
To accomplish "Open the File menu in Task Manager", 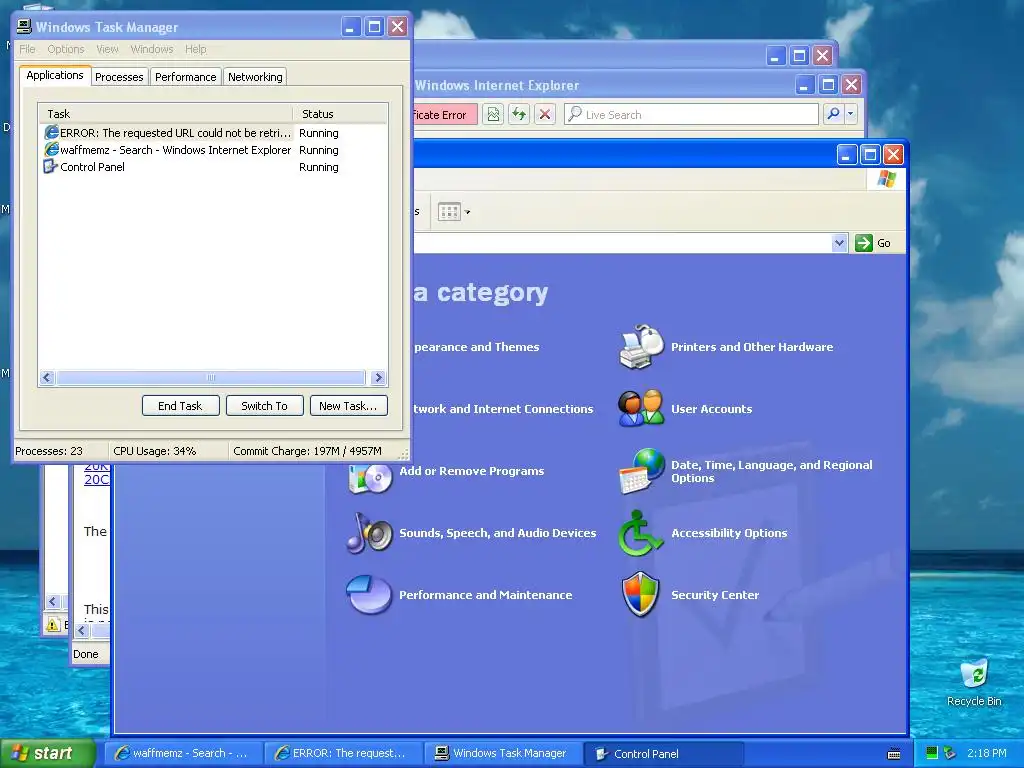I will coord(27,49).
